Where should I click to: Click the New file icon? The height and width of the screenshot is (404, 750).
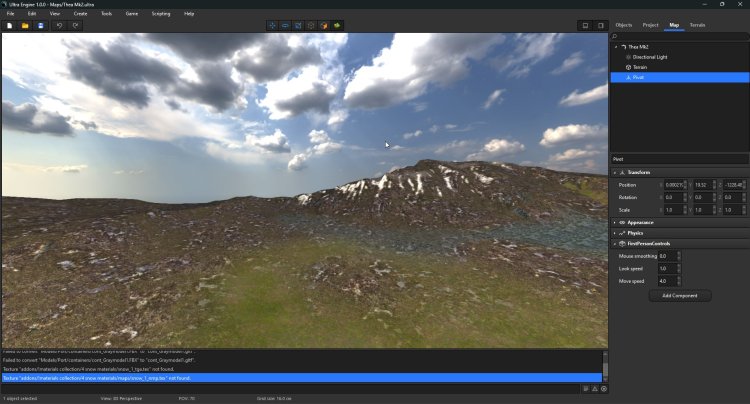point(9,25)
